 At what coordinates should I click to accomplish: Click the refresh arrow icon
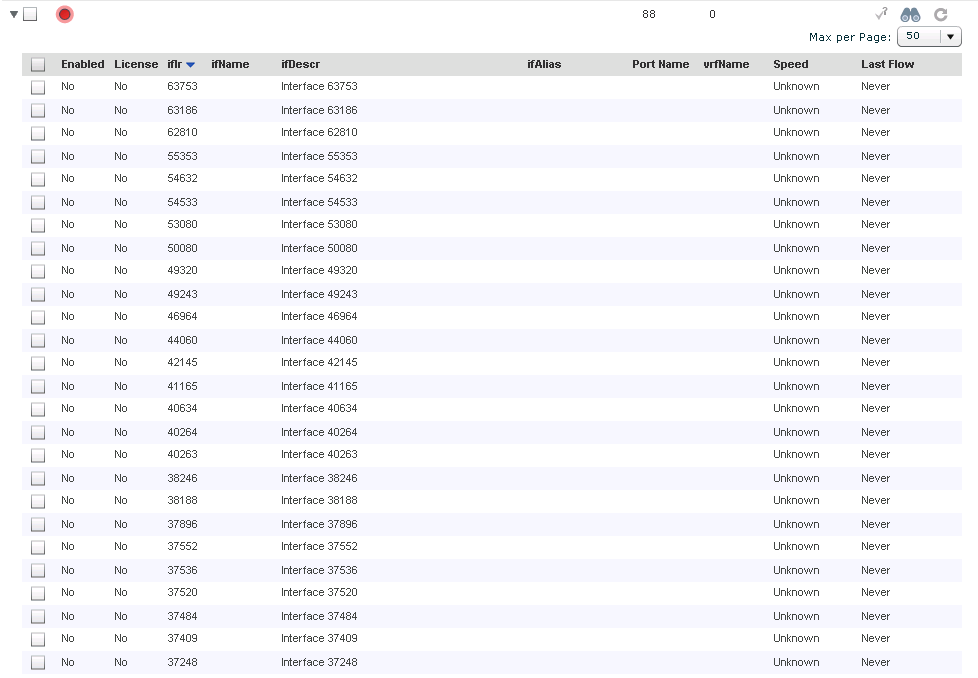click(x=940, y=14)
